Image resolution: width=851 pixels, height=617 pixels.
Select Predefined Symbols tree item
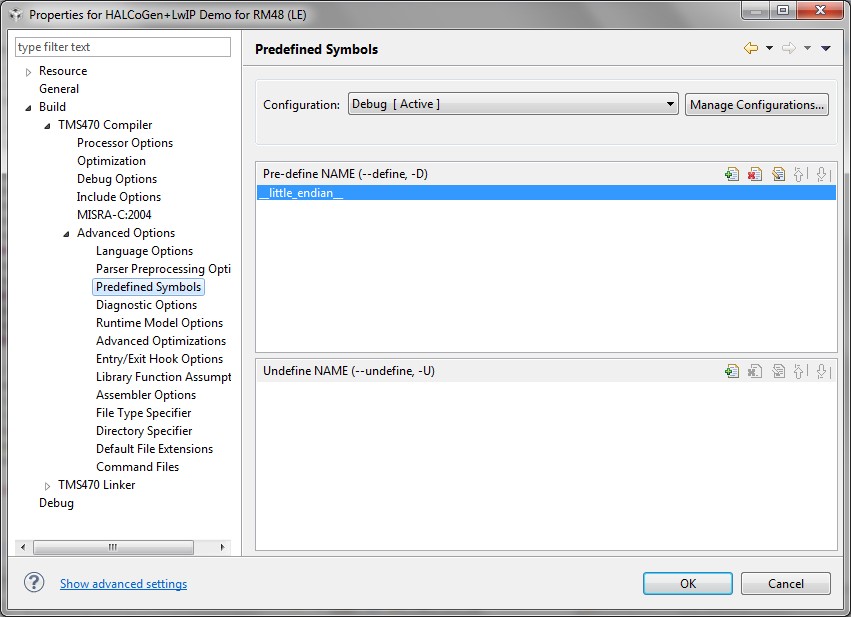click(x=148, y=287)
